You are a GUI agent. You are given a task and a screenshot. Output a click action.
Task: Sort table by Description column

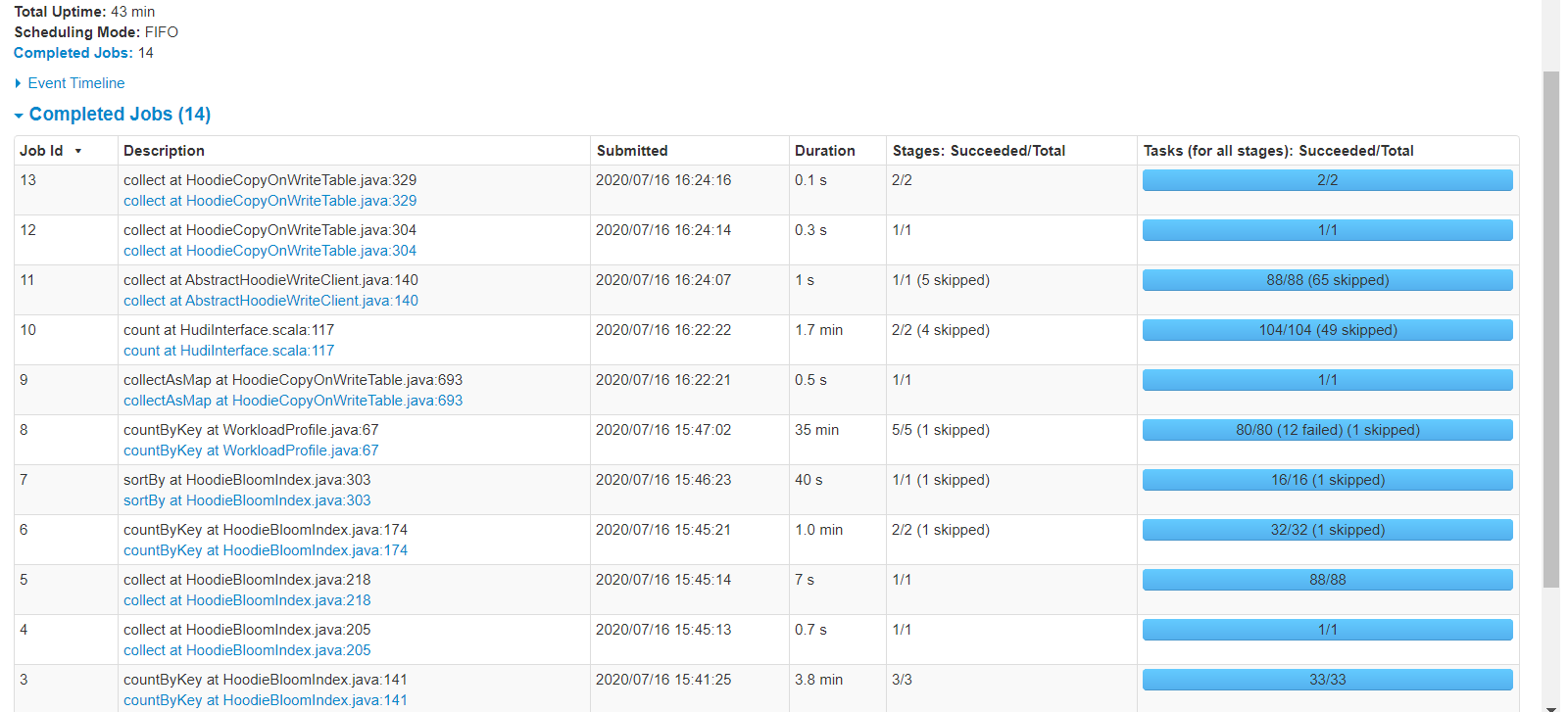[164, 151]
